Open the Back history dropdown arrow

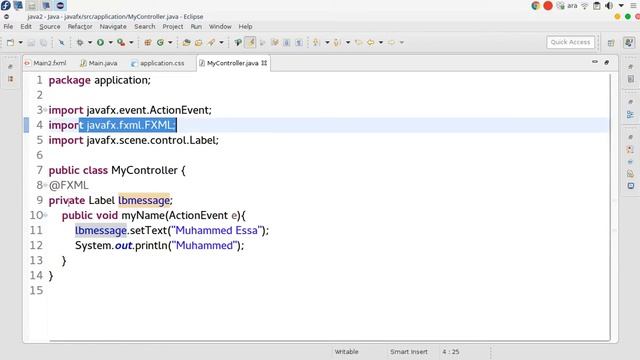[x=380, y=42]
